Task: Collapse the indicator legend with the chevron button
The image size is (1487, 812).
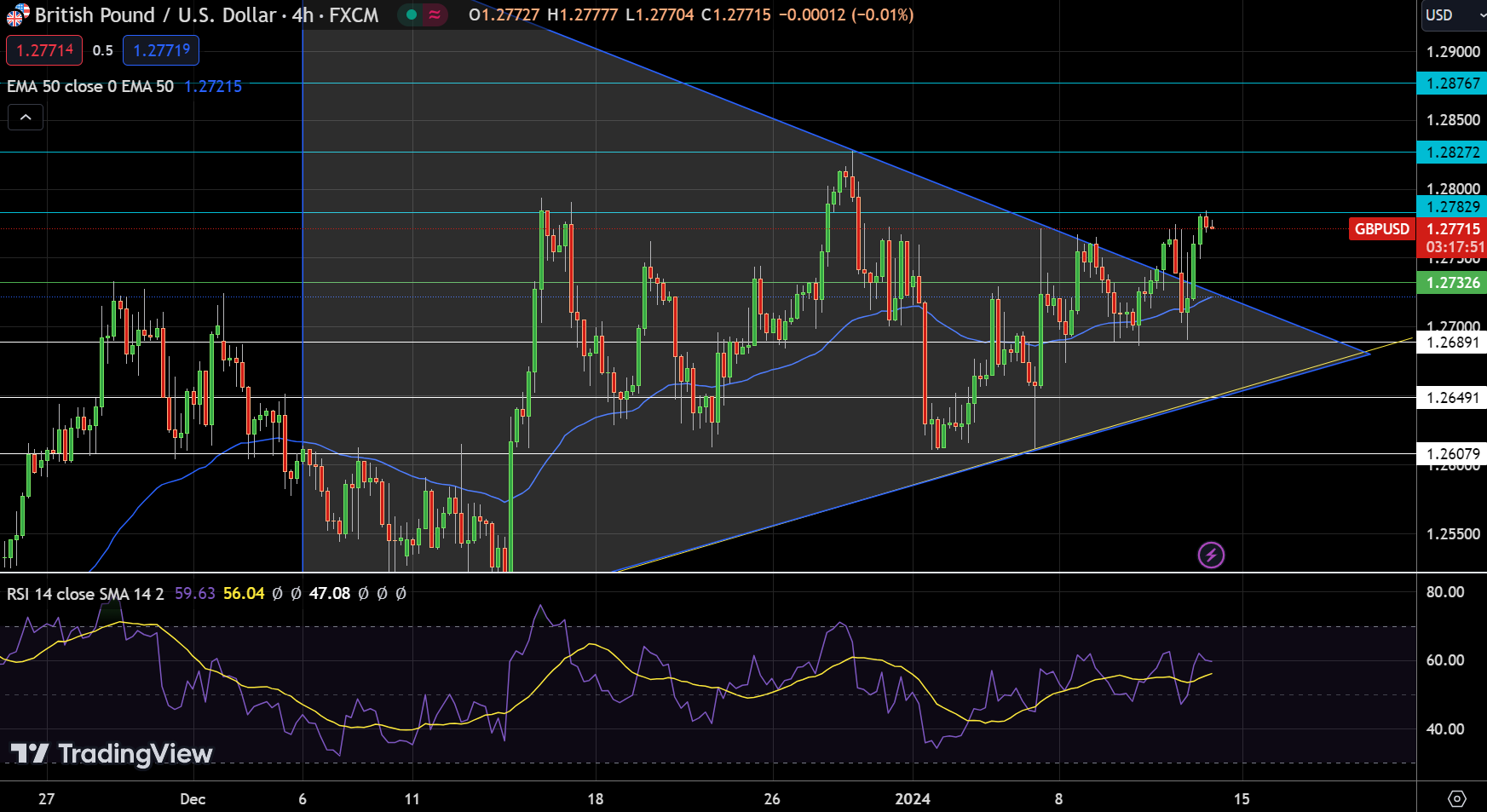Action: 26,118
